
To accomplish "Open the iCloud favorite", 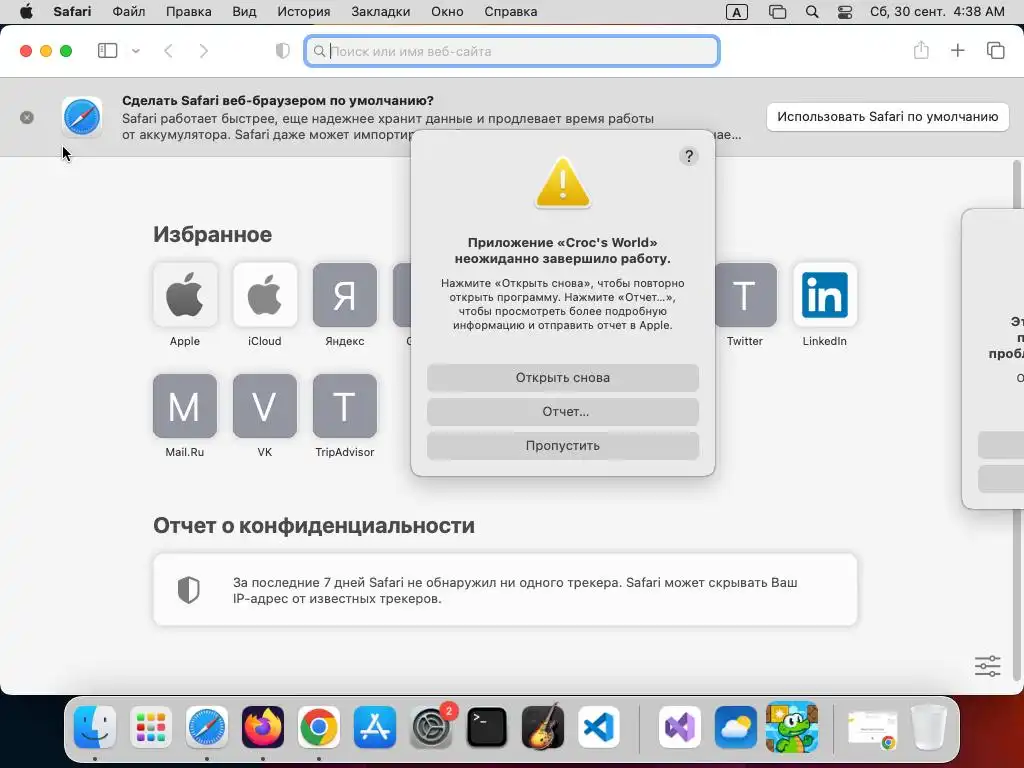I will tap(264, 295).
